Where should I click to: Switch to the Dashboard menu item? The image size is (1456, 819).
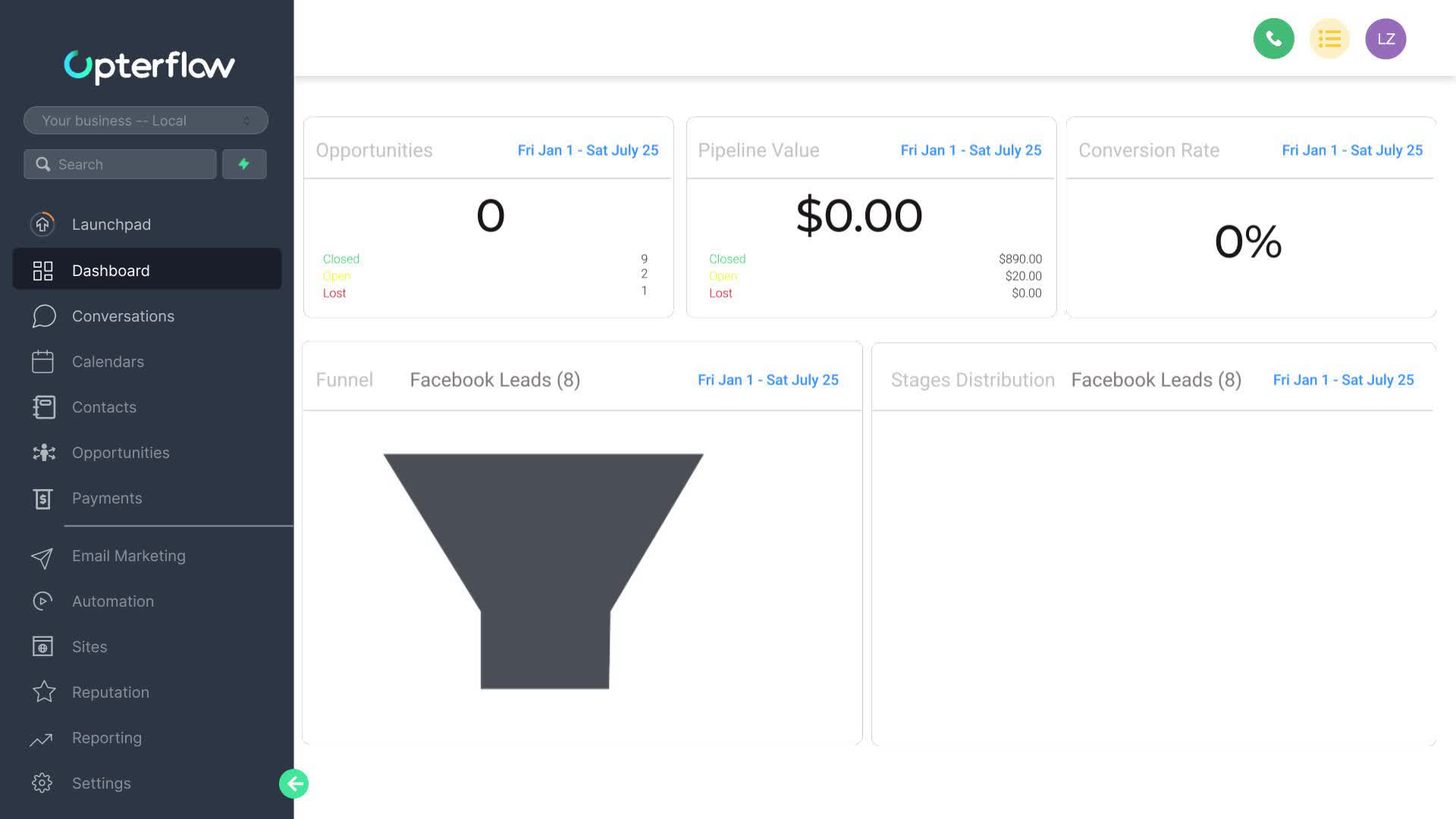(x=110, y=271)
